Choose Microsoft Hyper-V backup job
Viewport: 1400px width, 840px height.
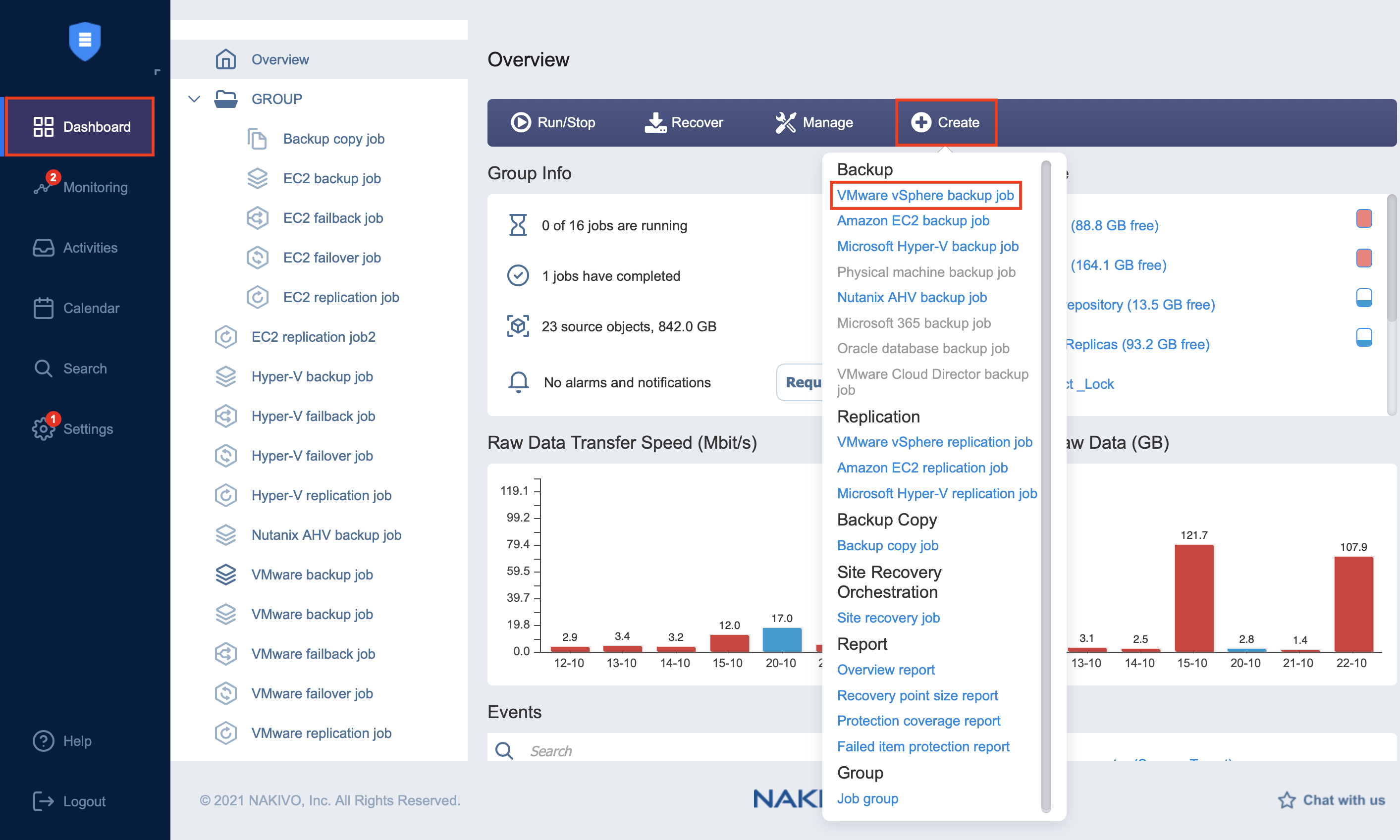coord(927,246)
